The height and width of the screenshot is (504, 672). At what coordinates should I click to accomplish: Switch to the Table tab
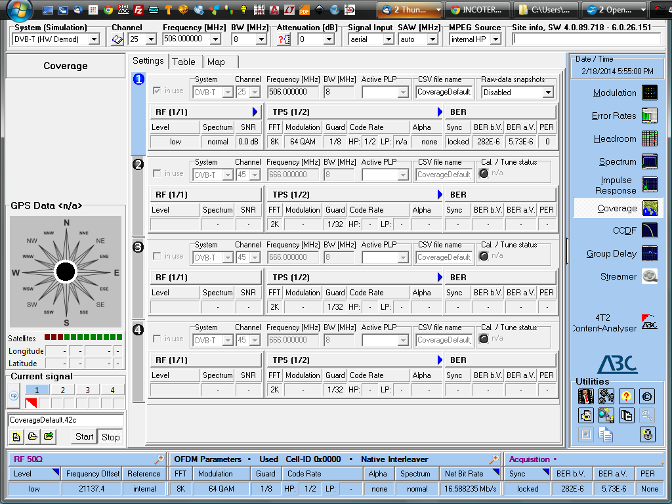184,62
